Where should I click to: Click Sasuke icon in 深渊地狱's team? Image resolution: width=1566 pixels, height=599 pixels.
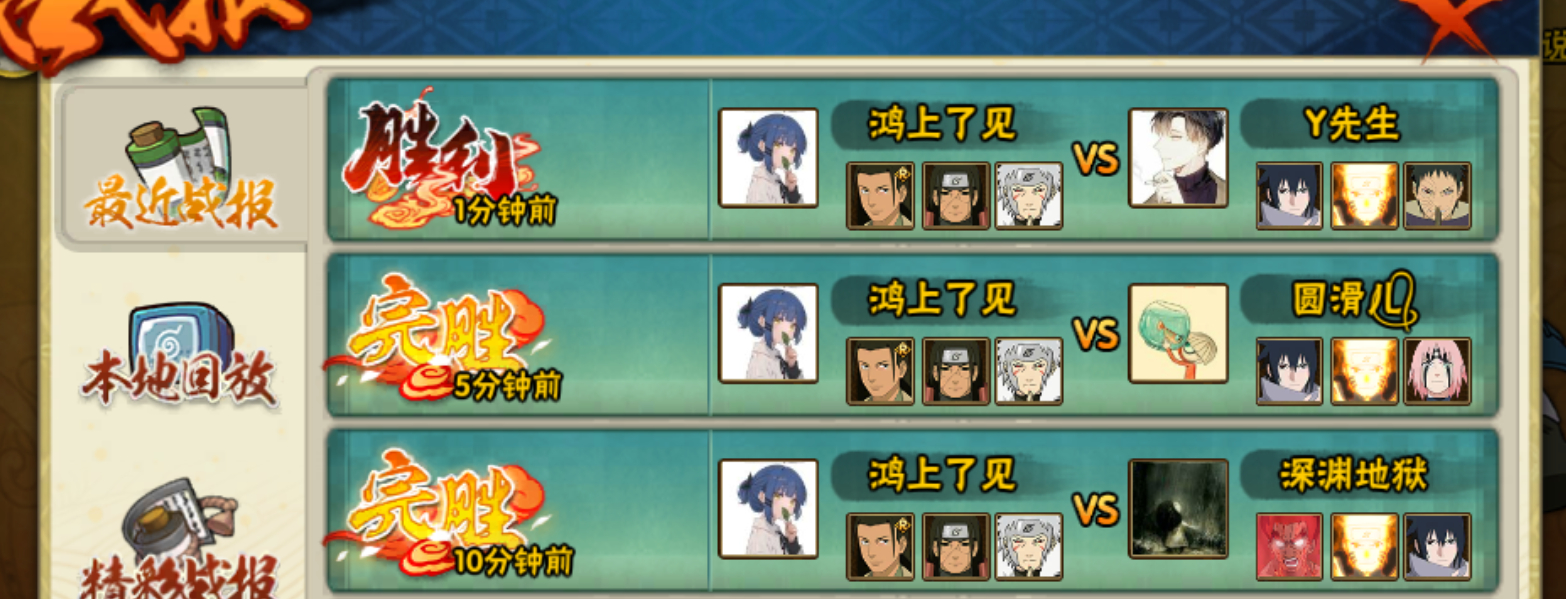click(x=1437, y=547)
